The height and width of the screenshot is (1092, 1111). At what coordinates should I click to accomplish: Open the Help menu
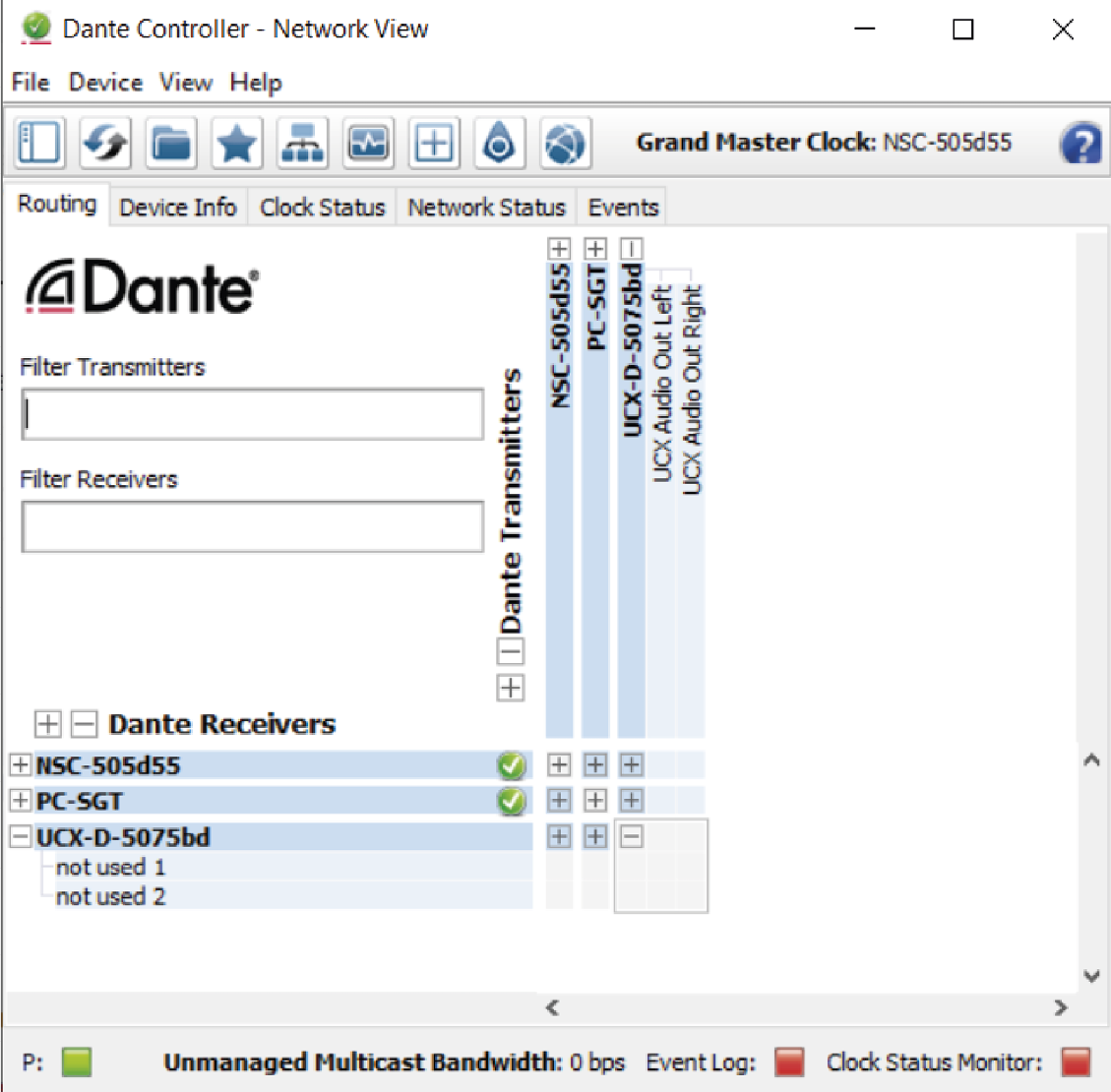click(x=256, y=83)
